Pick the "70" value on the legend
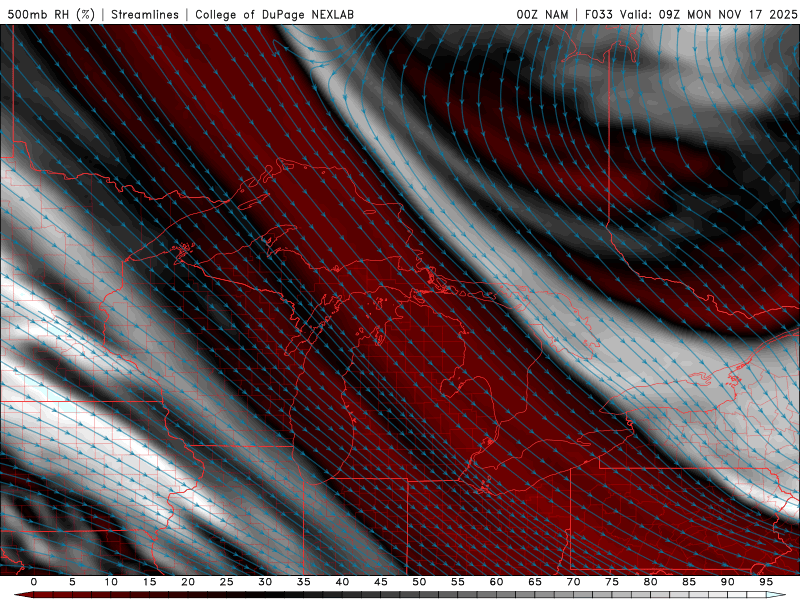The height and width of the screenshot is (600, 800). (573, 582)
